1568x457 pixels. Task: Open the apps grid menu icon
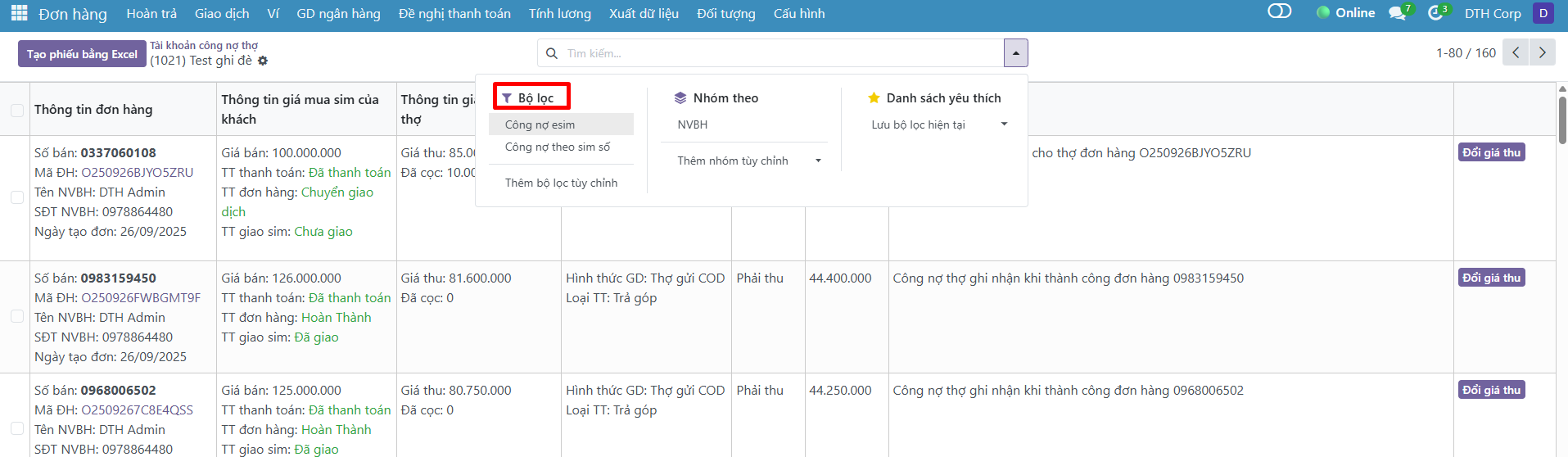[x=19, y=13]
